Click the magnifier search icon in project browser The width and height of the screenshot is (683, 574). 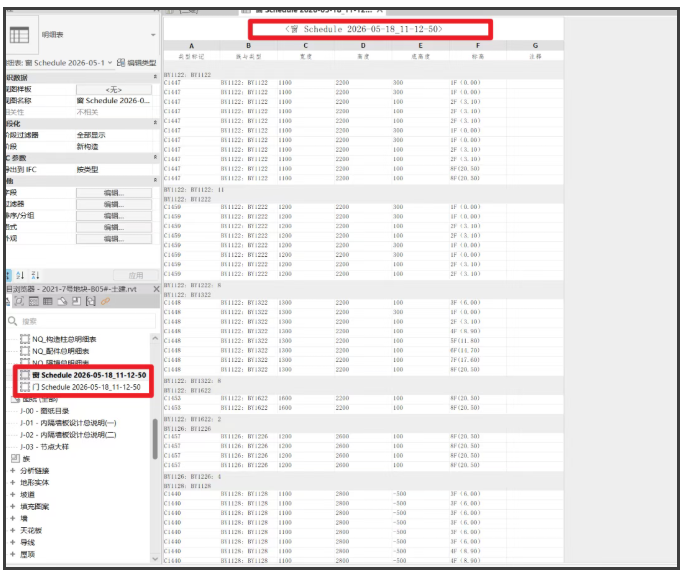pos(13,321)
